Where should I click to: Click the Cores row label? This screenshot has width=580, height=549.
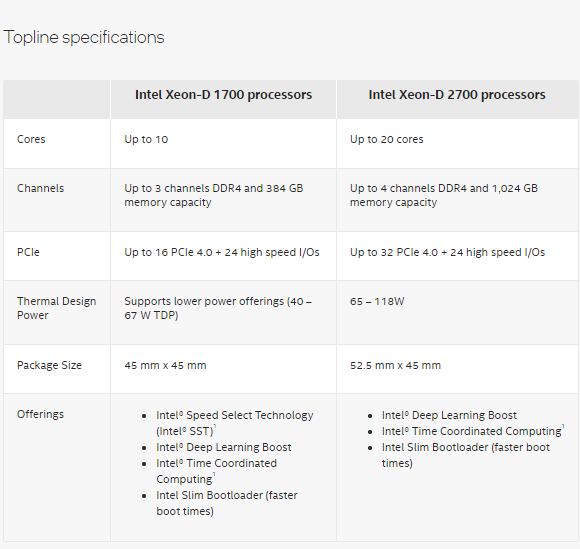pos(31,139)
